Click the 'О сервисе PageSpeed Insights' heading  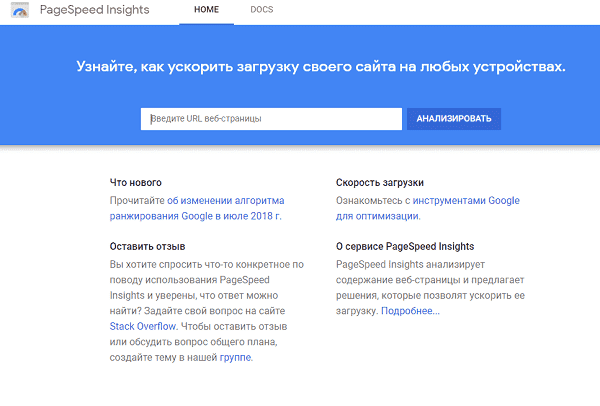(405, 246)
